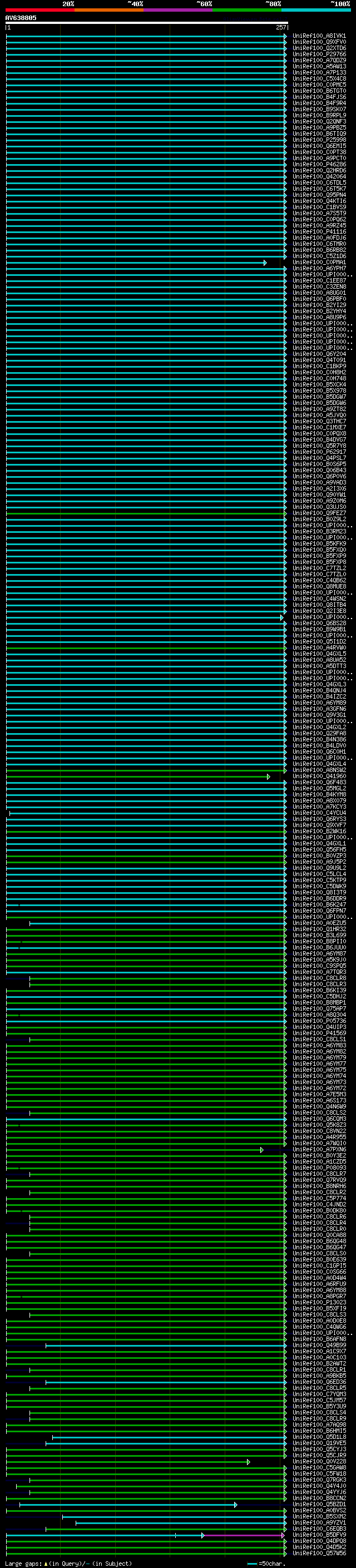Image resolution: width=356 pixels, height=1568 pixels.
Task: Open the UniRef100_B9RPL9 hit label
Action: pos(319,115)
